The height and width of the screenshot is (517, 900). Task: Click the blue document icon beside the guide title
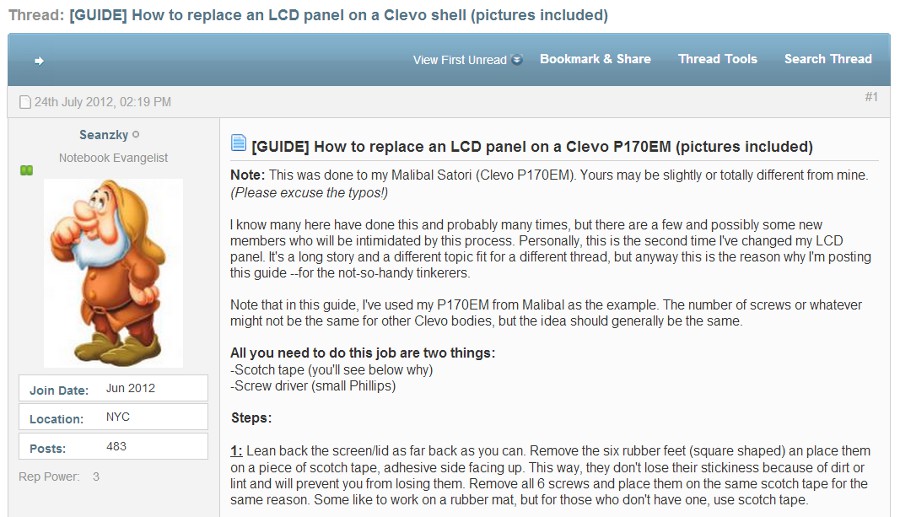pyautogui.click(x=238, y=142)
